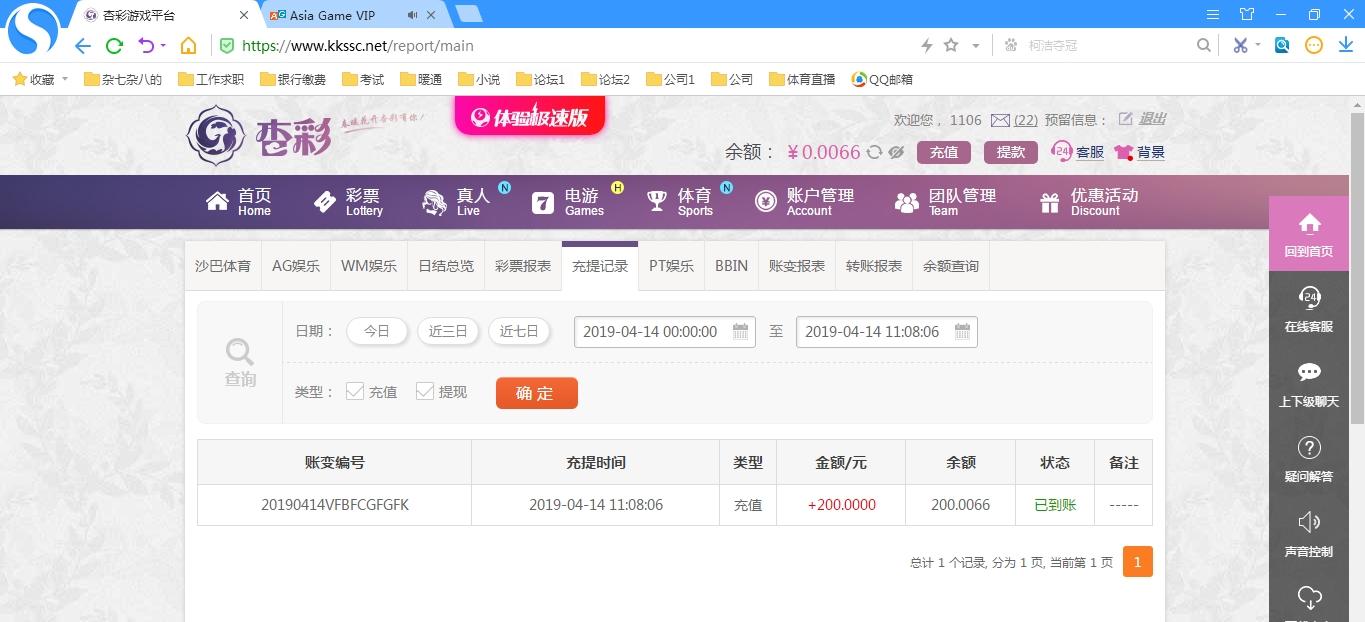Expand the favorites star dropdown arrow
Screen dimensions: 1365x622
coord(975,46)
